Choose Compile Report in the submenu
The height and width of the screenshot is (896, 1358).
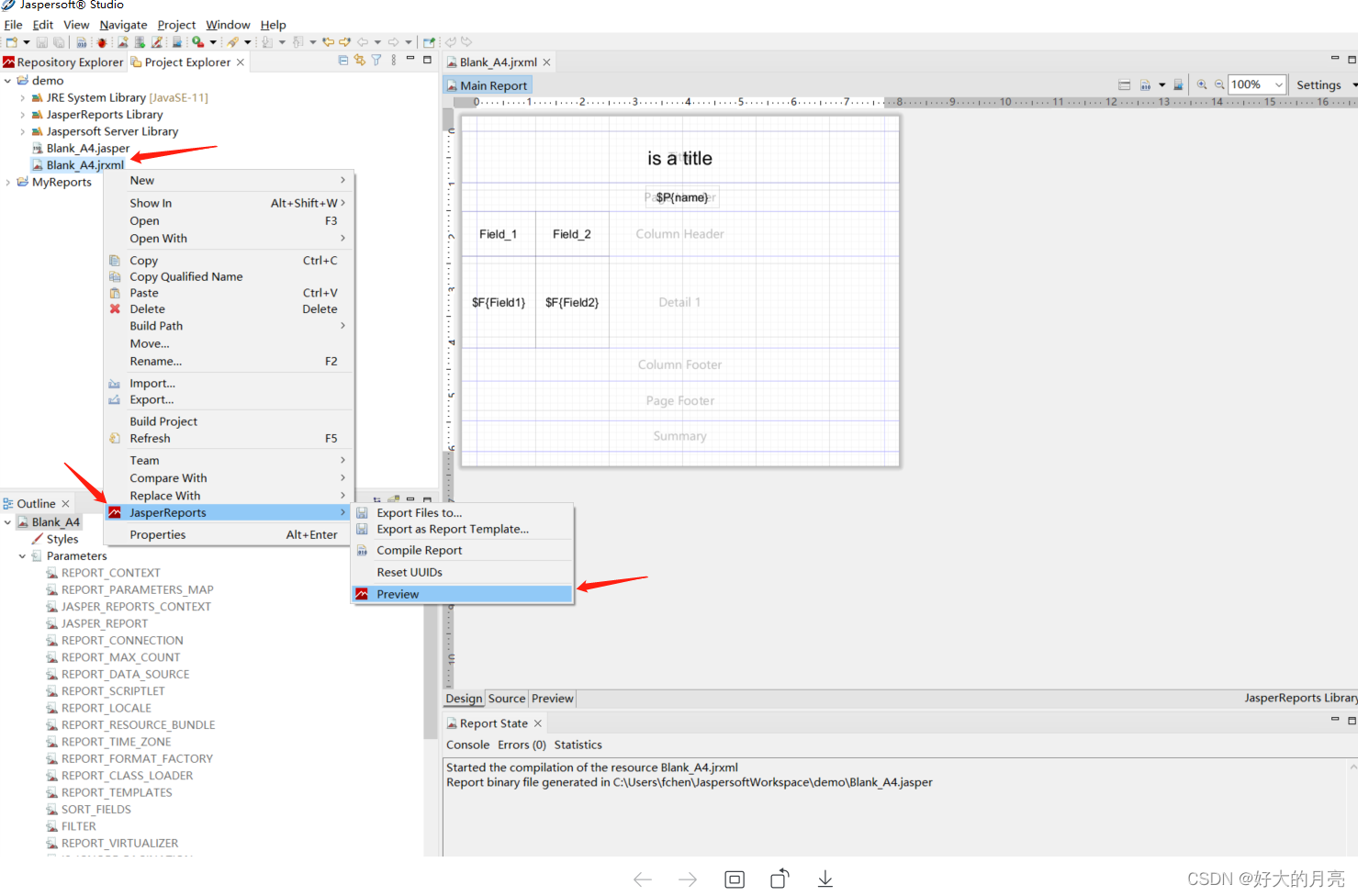(462, 550)
